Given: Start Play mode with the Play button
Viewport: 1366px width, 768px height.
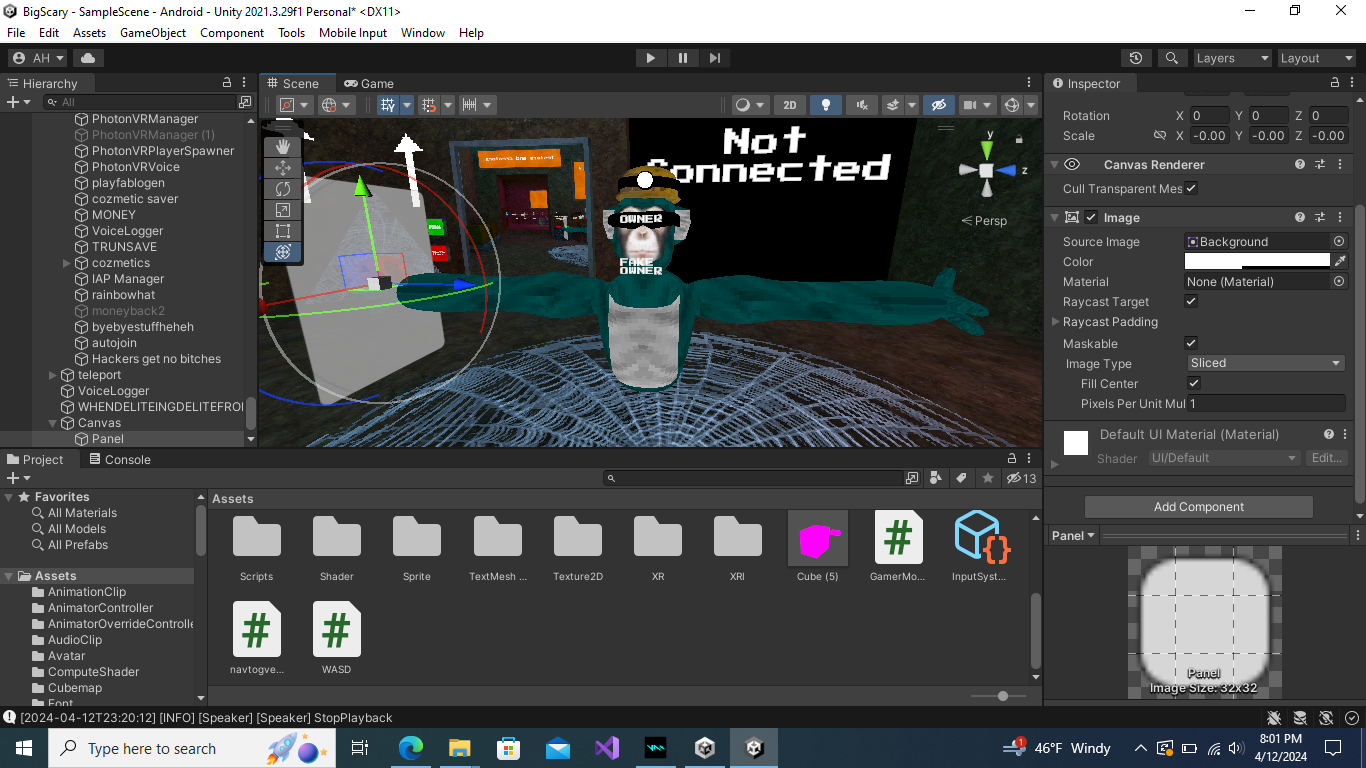Looking at the screenshot, I should (651, 58).
